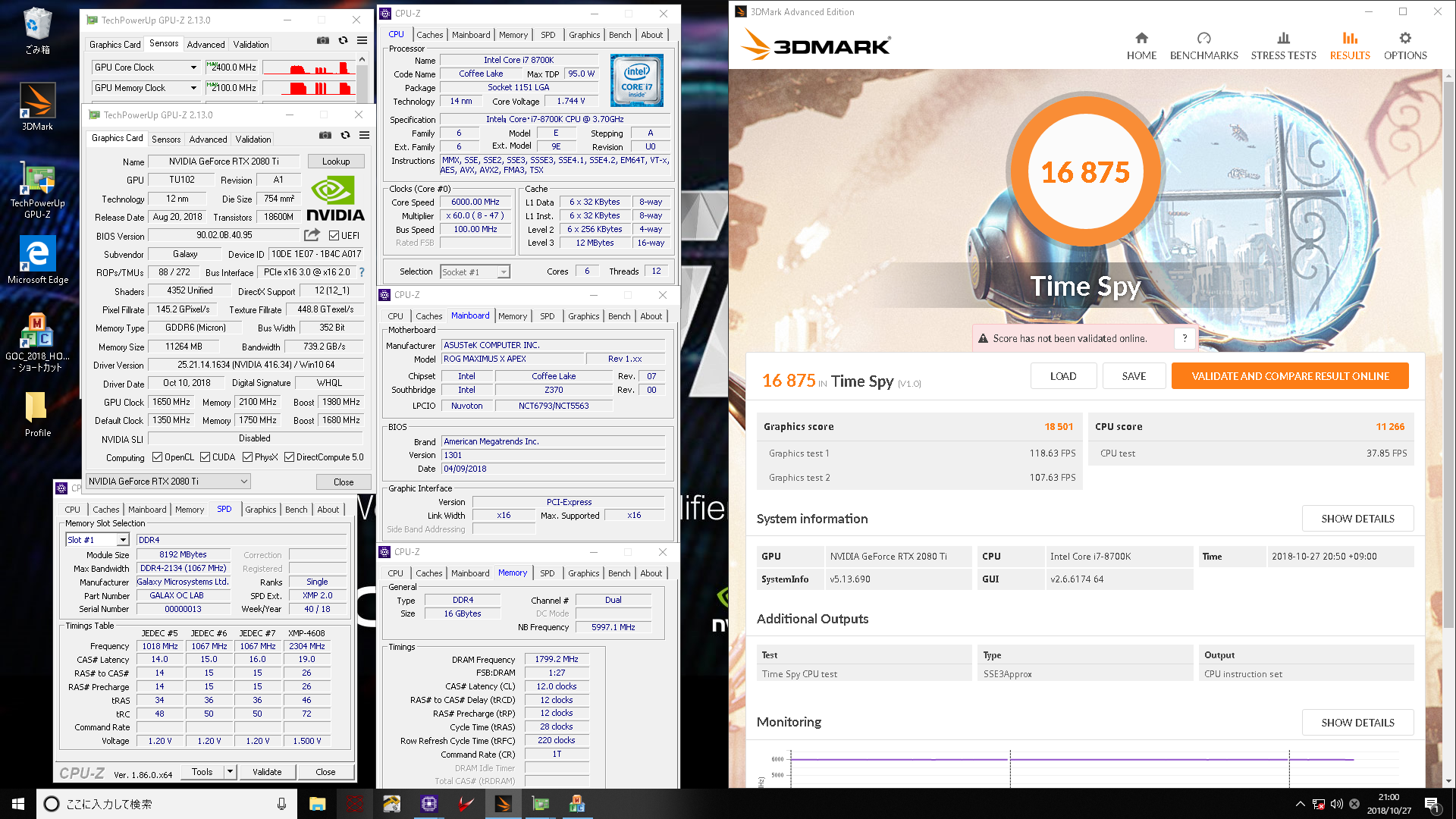Image resolution: width=1456 pixels, height=819 pixels.
Task: Click the taskbar clock showing 21:00
Action: (1389, 804)
